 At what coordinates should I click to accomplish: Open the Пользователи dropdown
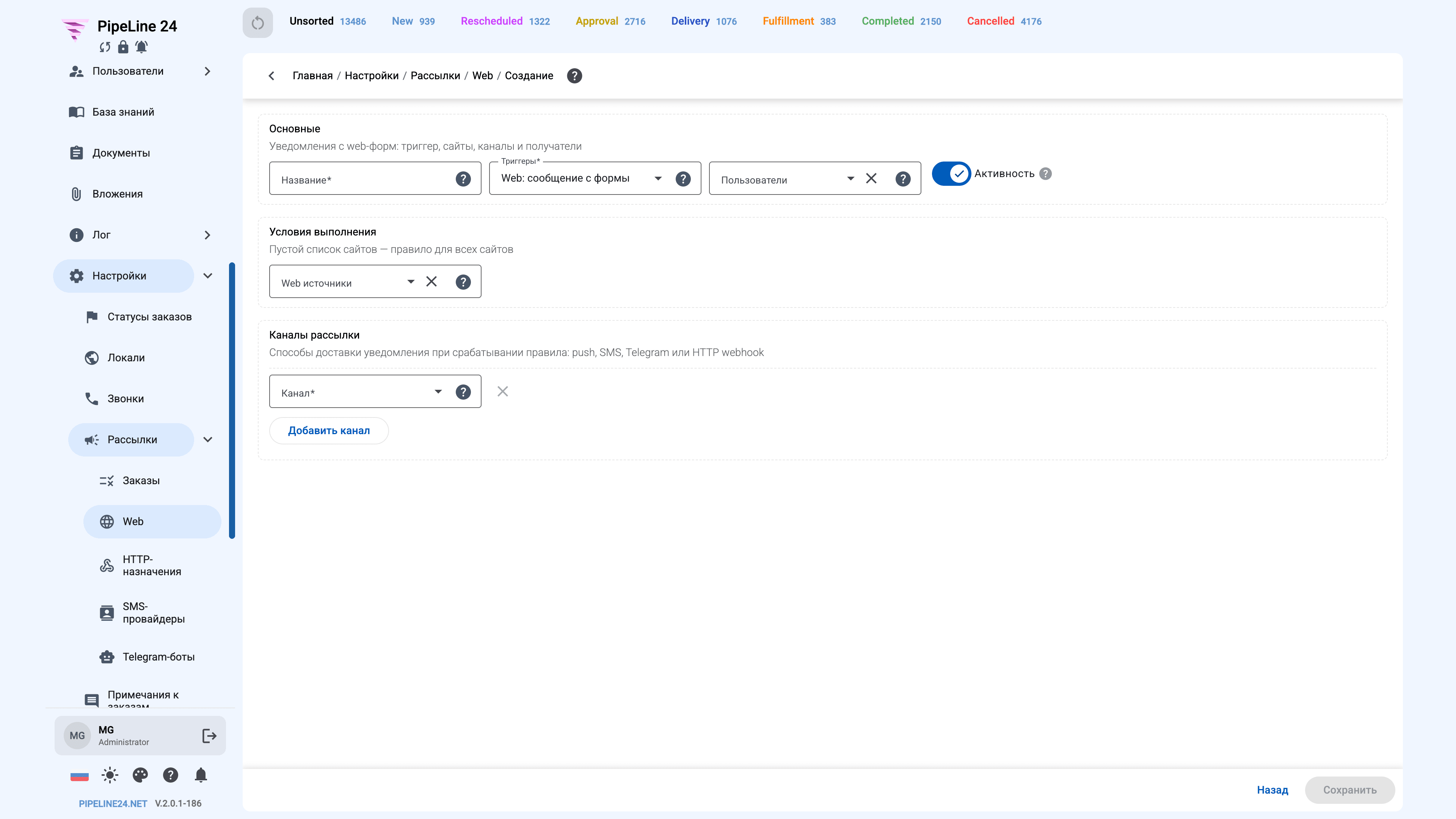pos(850,179)
